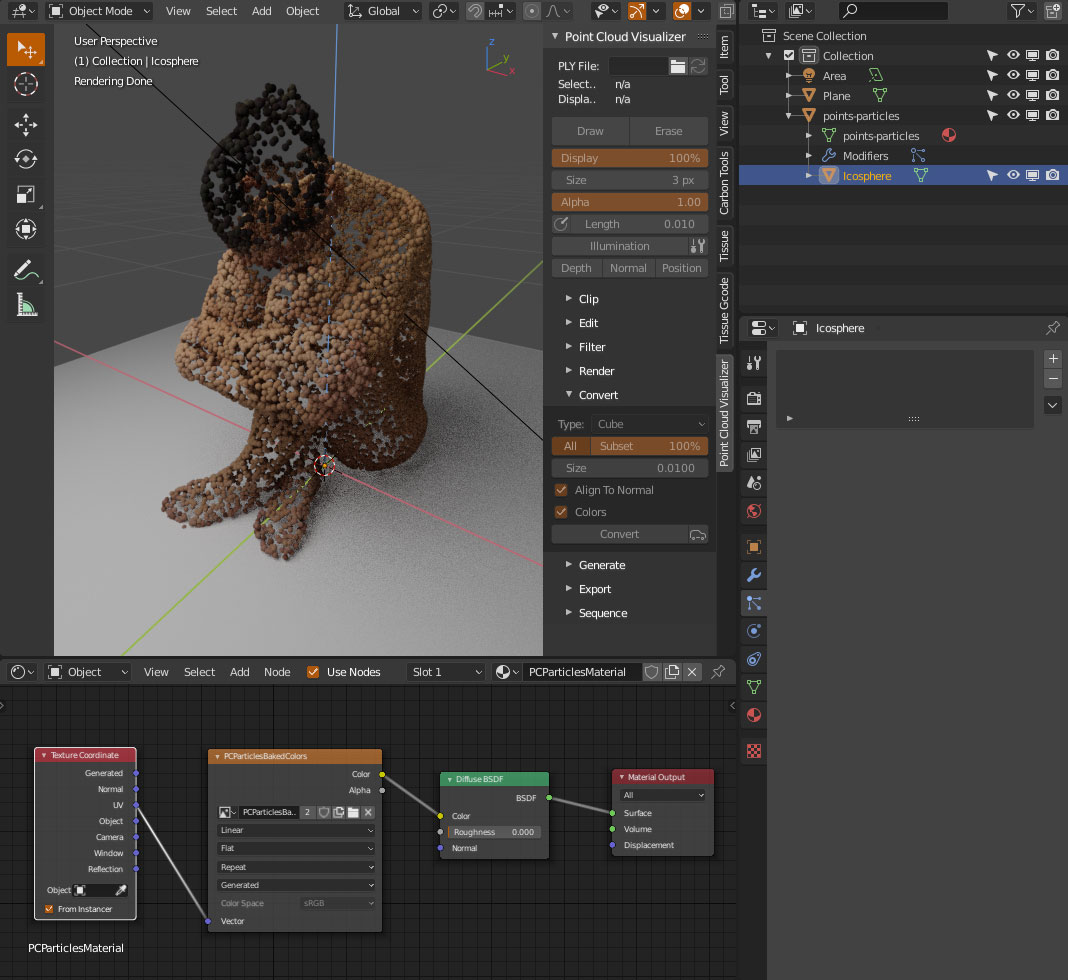Select the Texture Properties checker tab
Screen dimensions: 1068x980
(x=752, y=750)
